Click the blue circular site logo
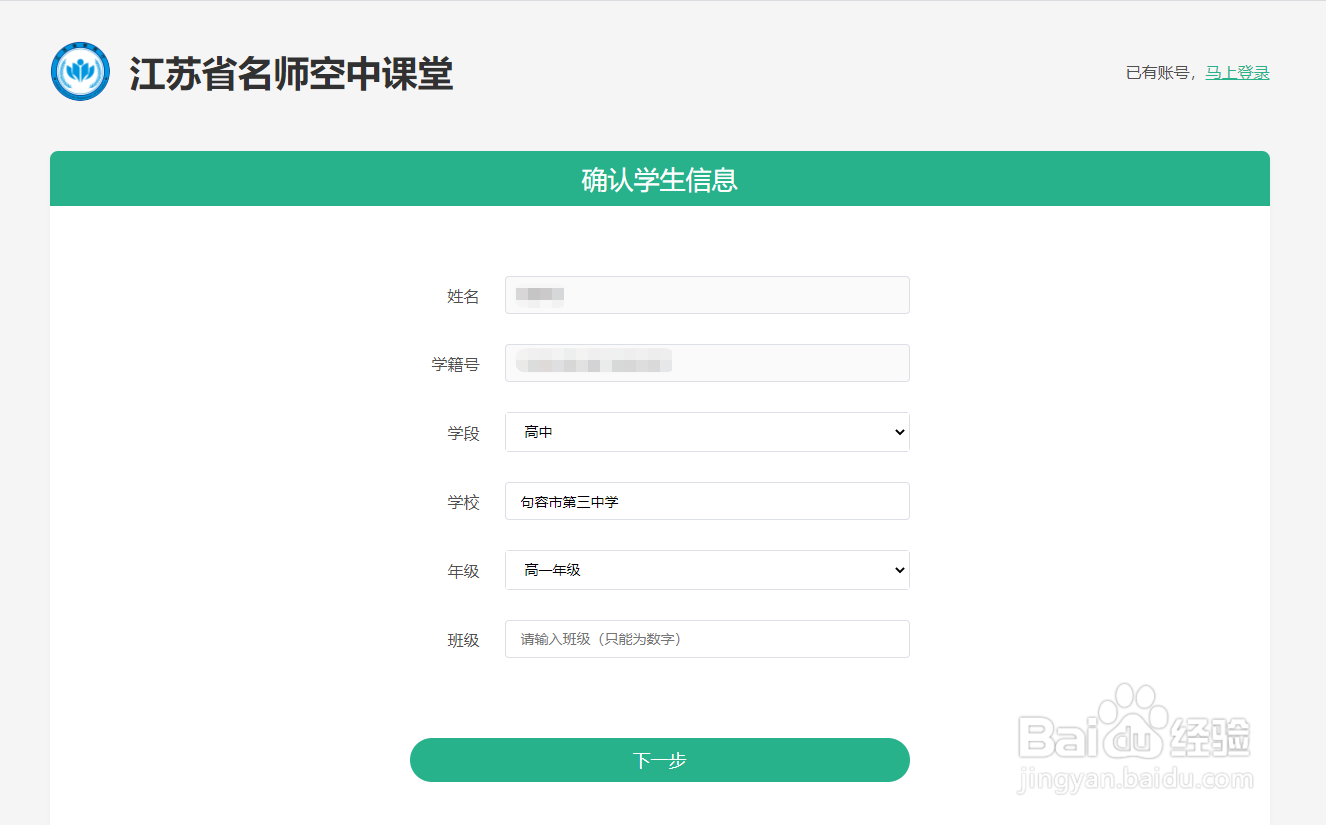Viewport: 1326px width, 825px height. pyautogui.click(x=80, y=72)
